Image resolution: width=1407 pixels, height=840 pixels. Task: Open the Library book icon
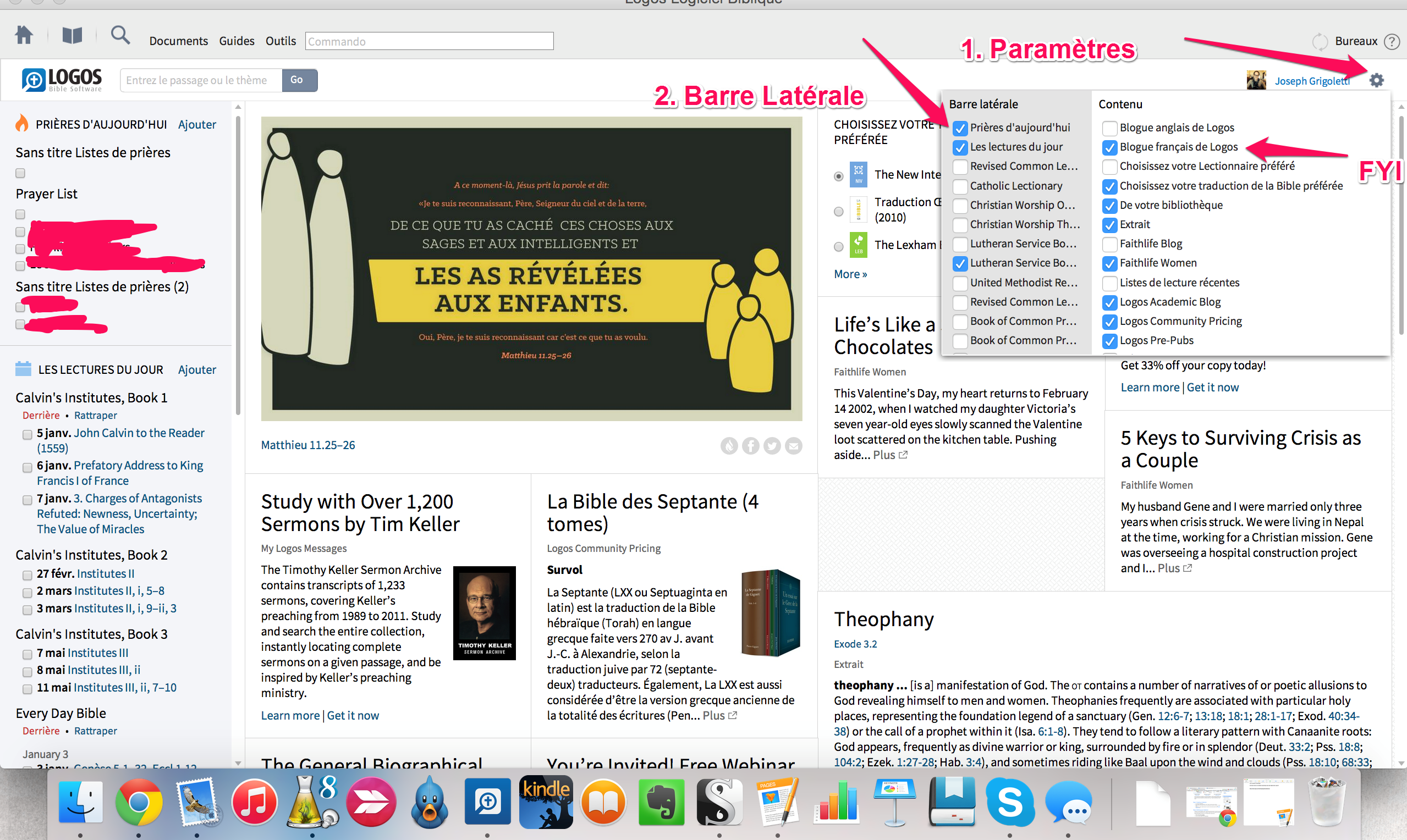[x=72, y=36]
